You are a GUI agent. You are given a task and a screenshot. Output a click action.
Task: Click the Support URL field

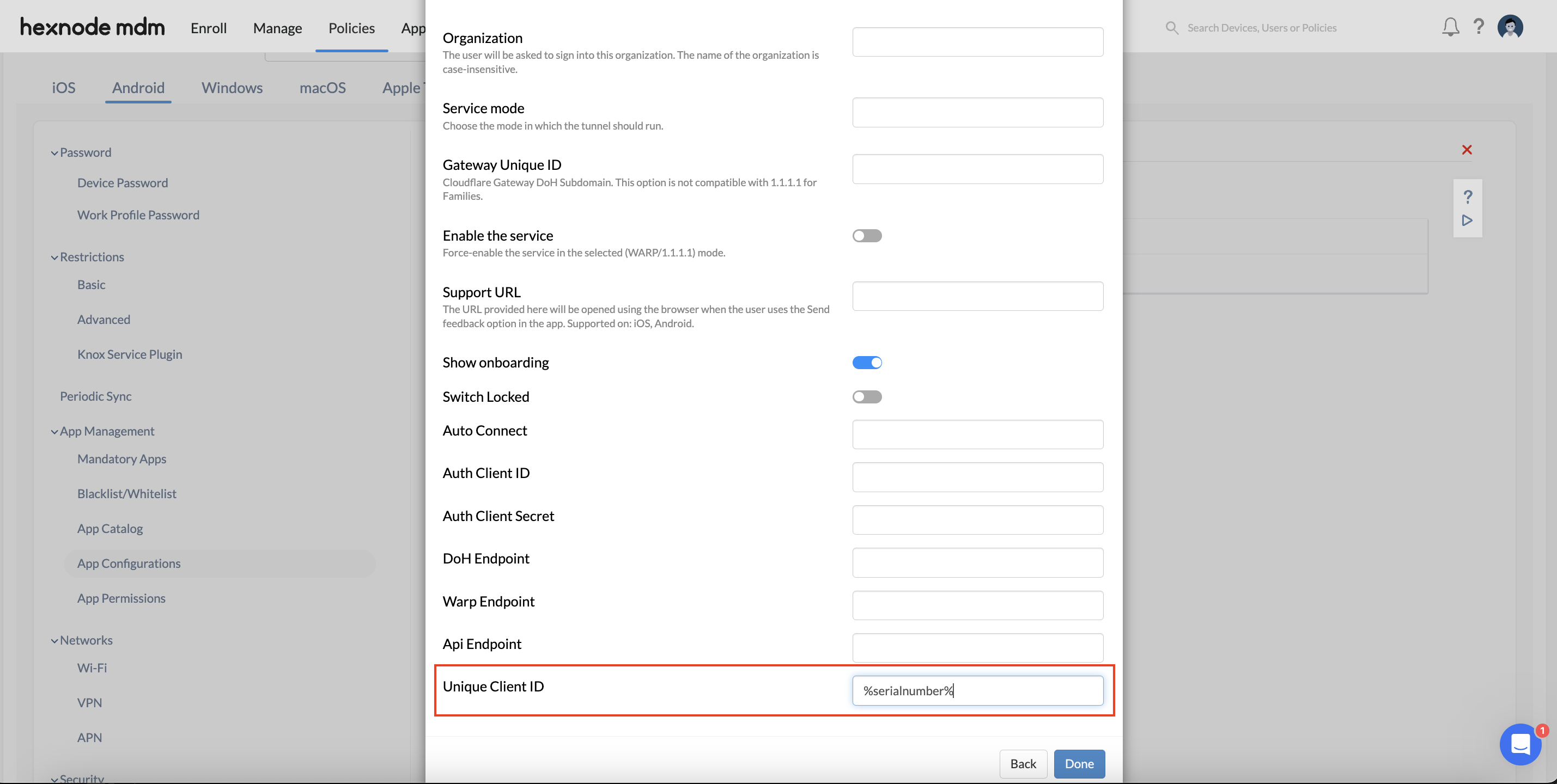977,296
